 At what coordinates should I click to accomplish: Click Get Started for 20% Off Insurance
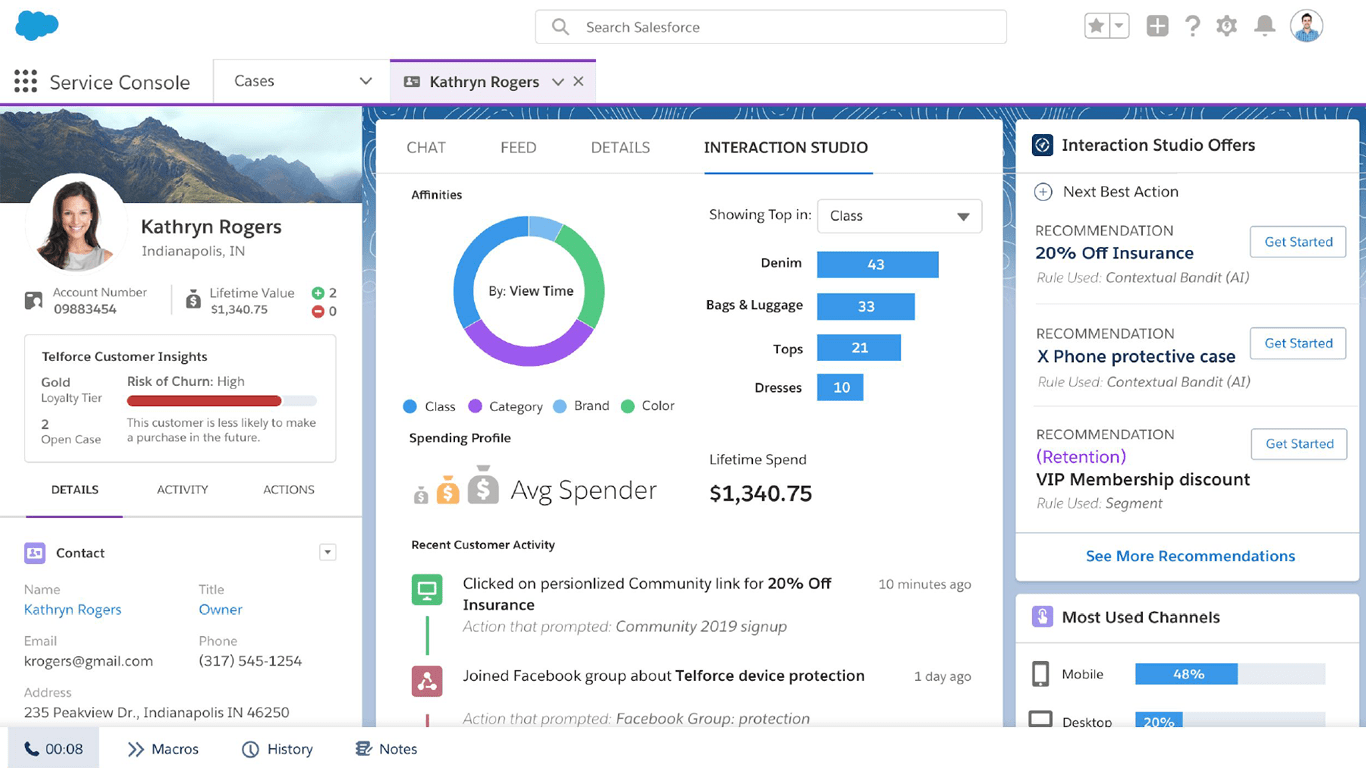point(1297,242)
